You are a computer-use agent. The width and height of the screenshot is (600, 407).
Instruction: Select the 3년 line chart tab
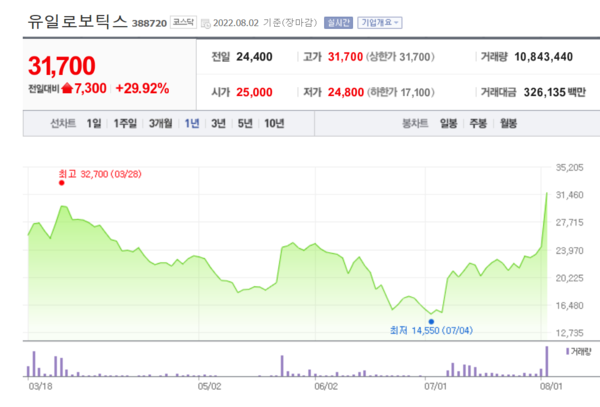[x=218, y=124]
